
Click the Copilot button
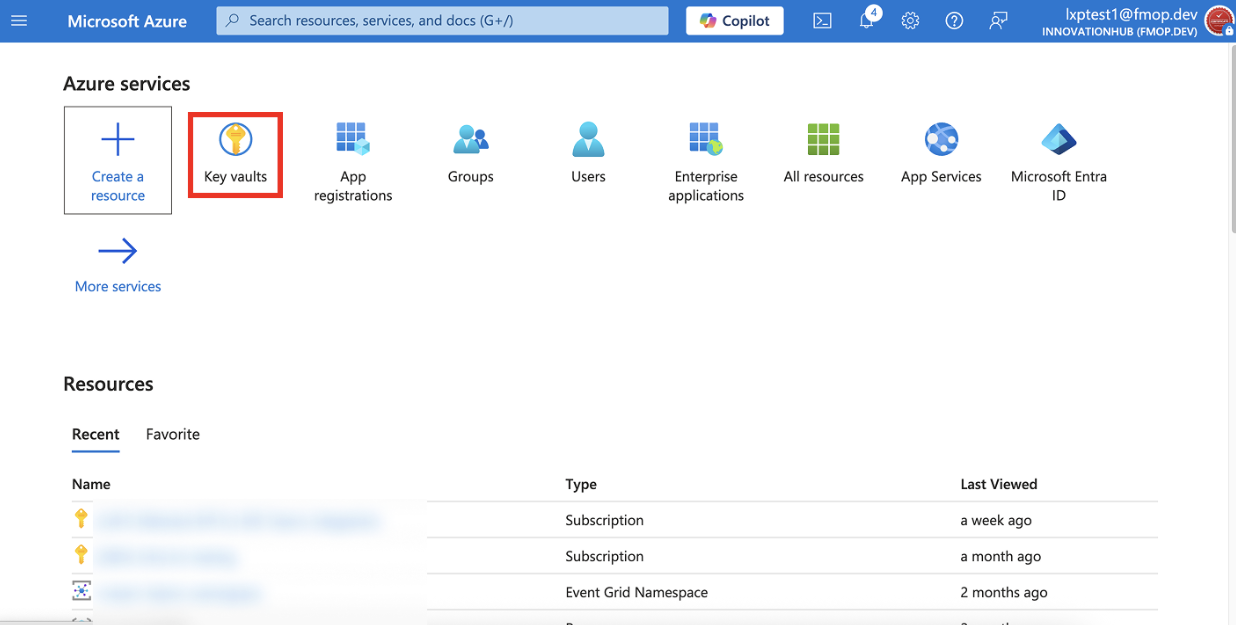(735, 21)
